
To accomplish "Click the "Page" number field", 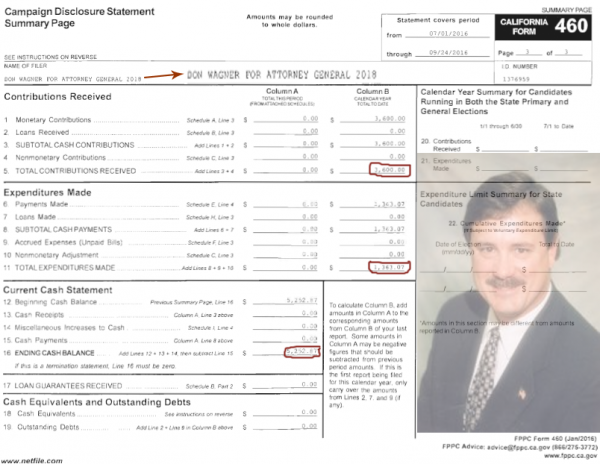I will [528, 52].
